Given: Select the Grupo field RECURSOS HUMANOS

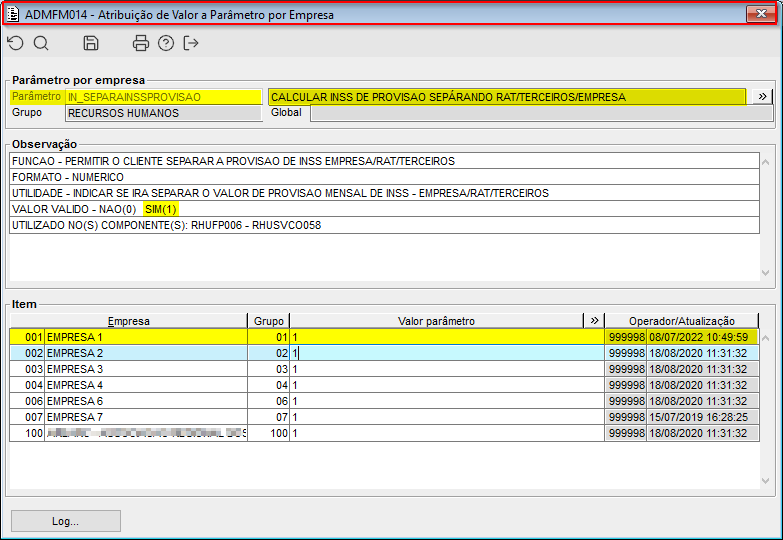Looking at the screenshot, I should (x=164, y=113).
